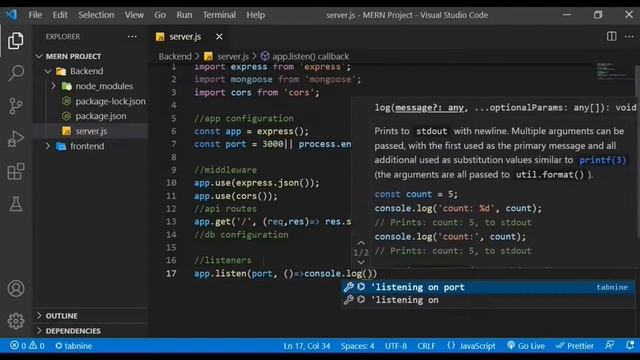
Task: Restore down the VS Code window
Action: (x=598, y=15)
